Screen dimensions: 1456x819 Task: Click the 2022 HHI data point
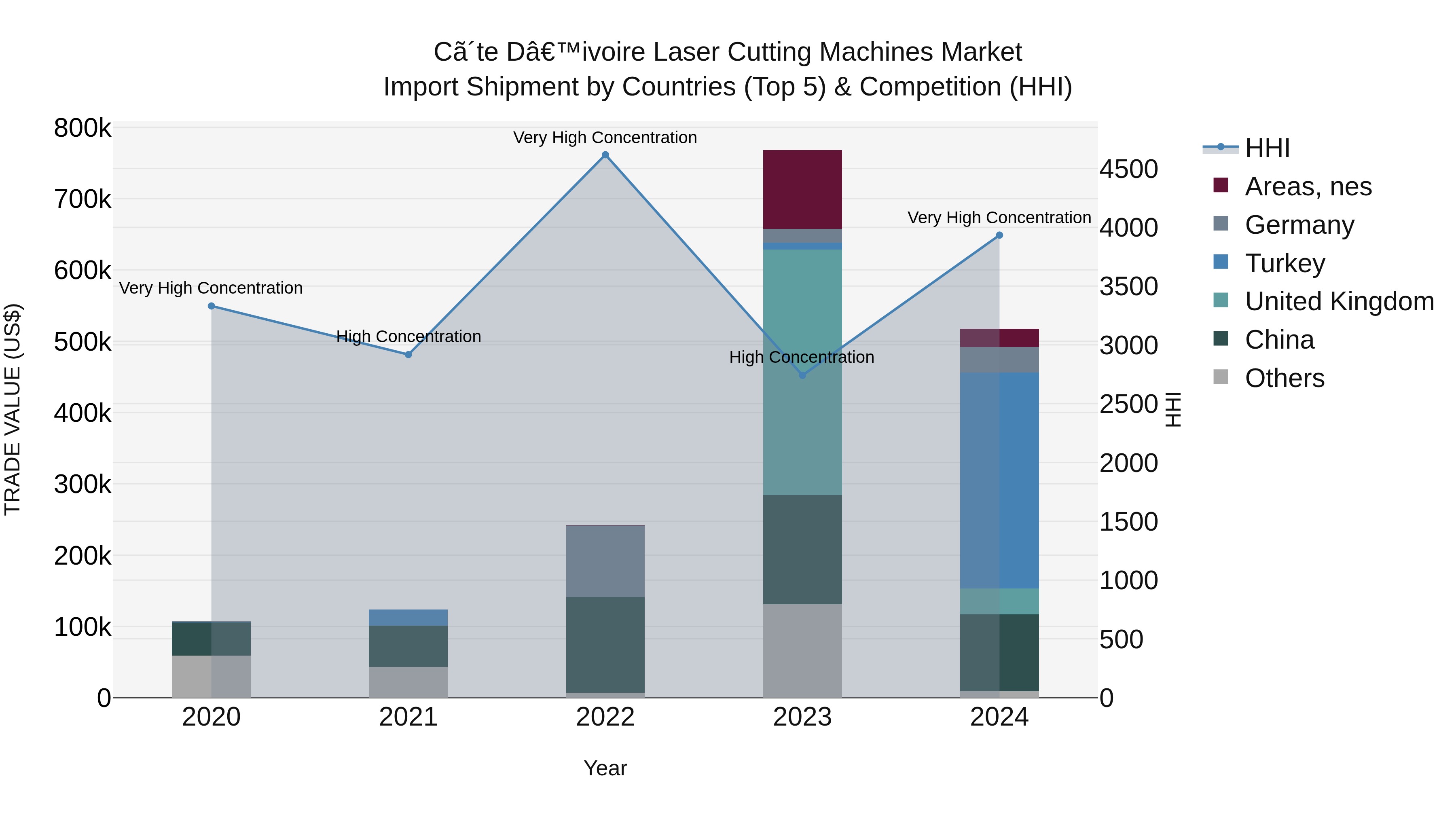(605, 155)
